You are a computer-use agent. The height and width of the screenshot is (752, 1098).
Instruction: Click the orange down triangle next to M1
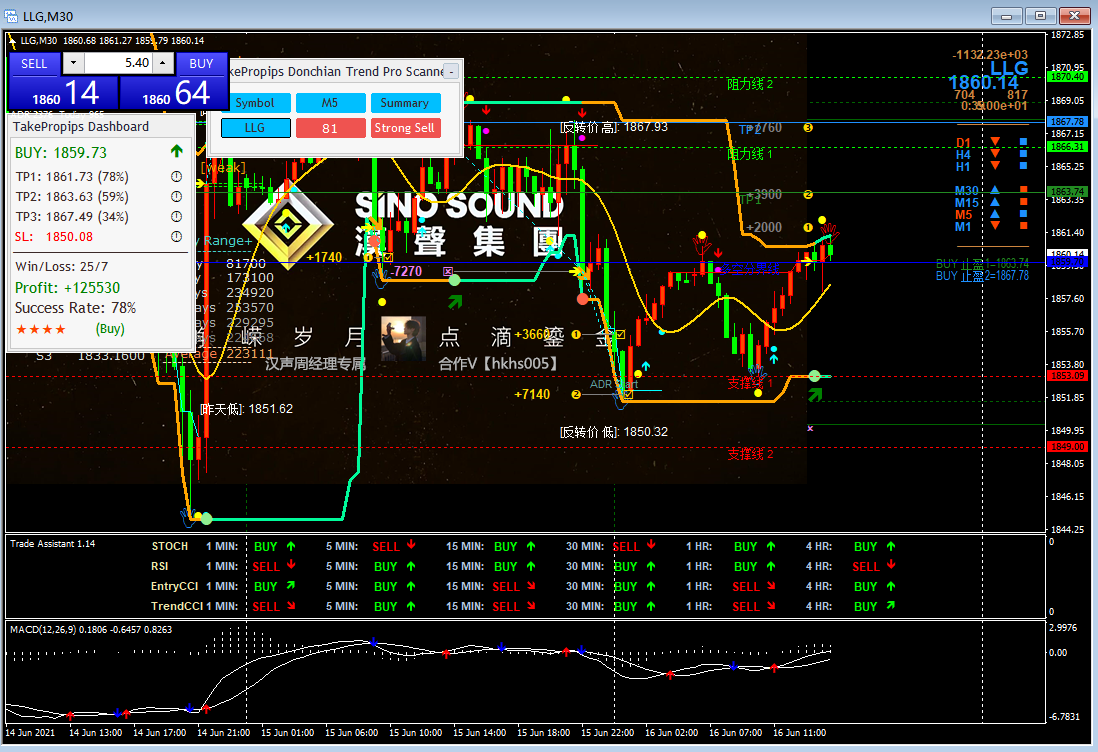[x=995, y=225]
